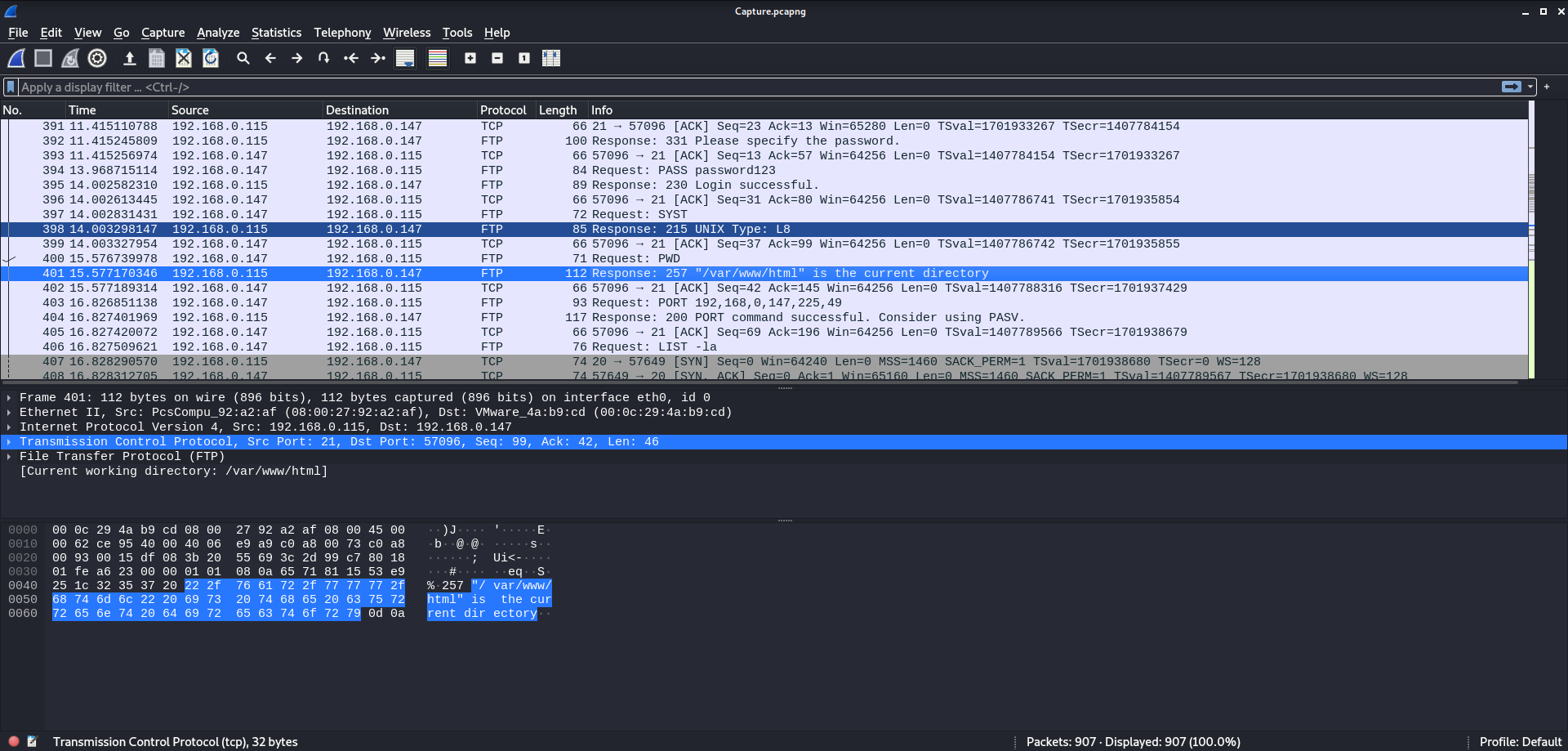Open the File menu
The height and width of the screenshot is (751, 1568).
(x=18, y=33)
